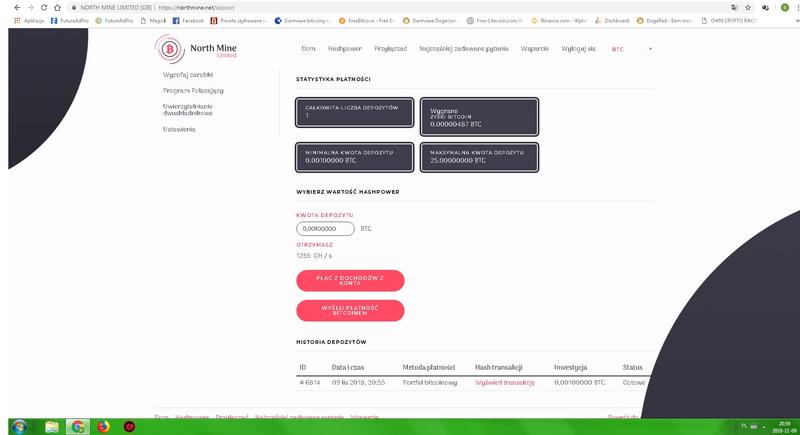The image size is (800, 435).
Task: Switch to Chrome in the taskbar
Action: coord(78,426)
